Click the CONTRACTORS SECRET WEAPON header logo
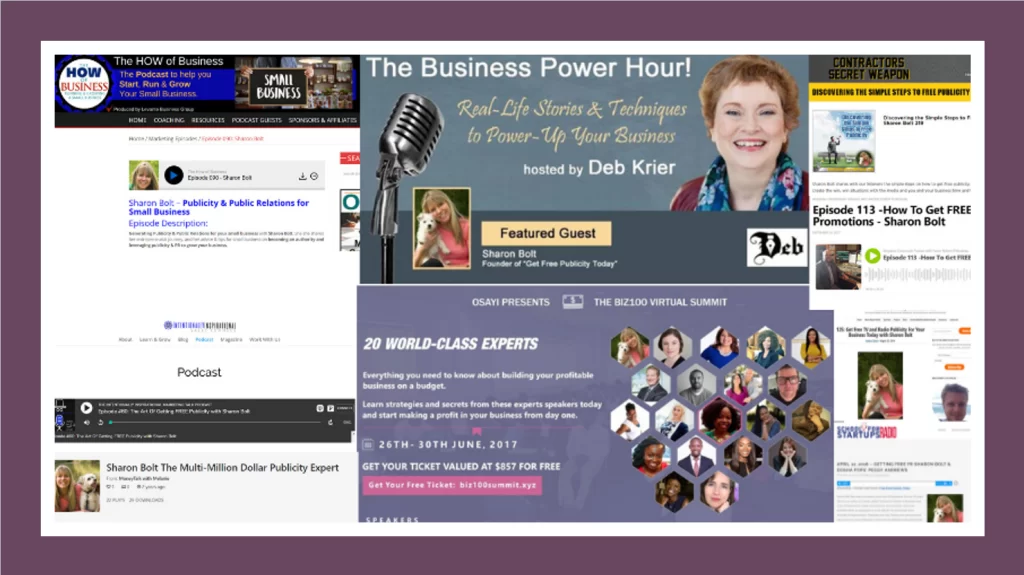The height and width of the screenshot is (575, 1024). [x=869, y=68]
